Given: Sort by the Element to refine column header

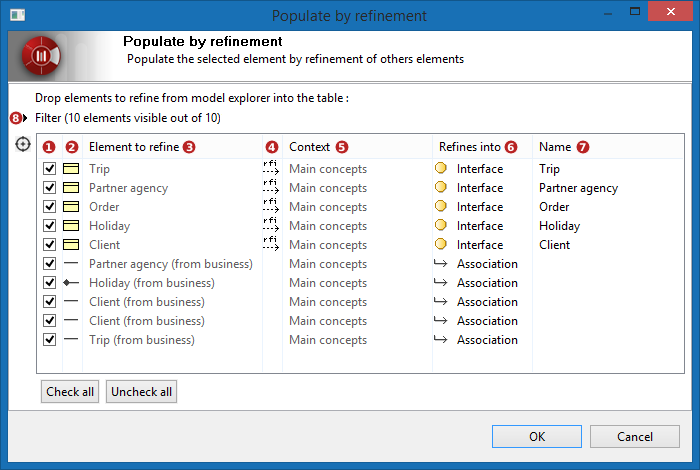Looking at the screenshot, I should 134,147.
